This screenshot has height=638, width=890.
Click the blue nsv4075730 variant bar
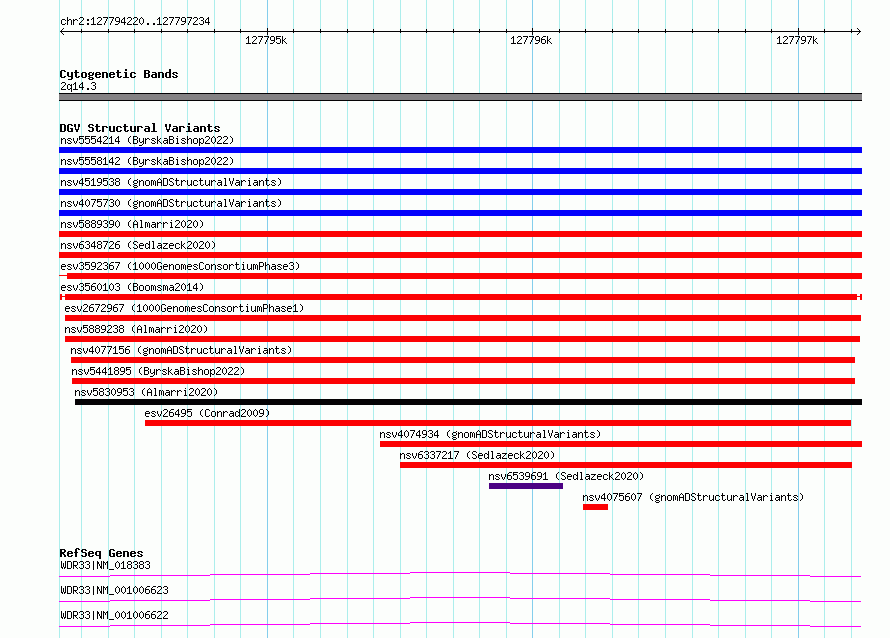coord(460,213)
